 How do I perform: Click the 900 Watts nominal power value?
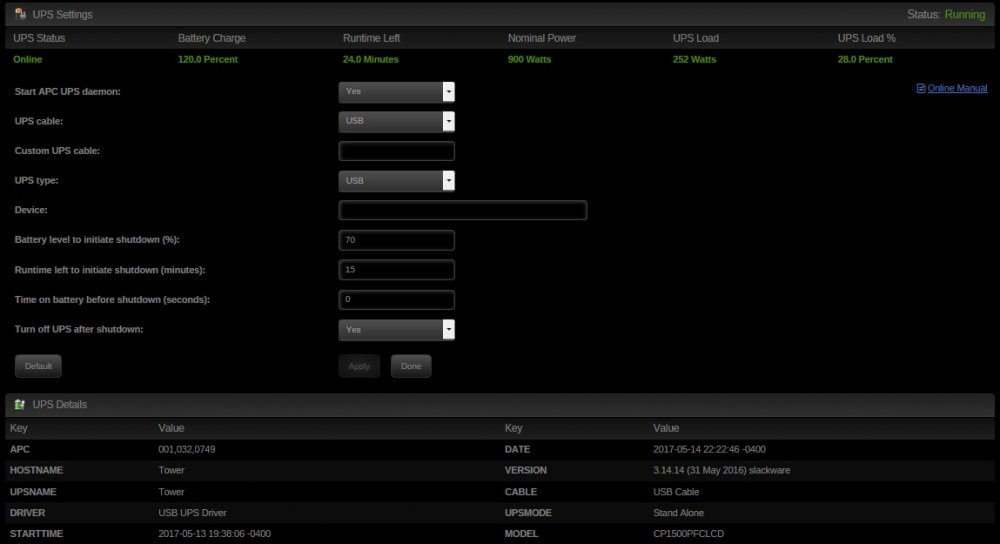pyautogui.click(x=529, y=59)
